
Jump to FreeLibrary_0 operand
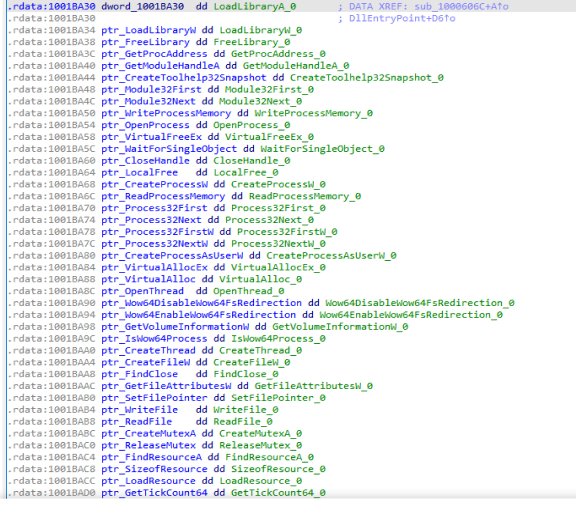[x=252, y=42]
